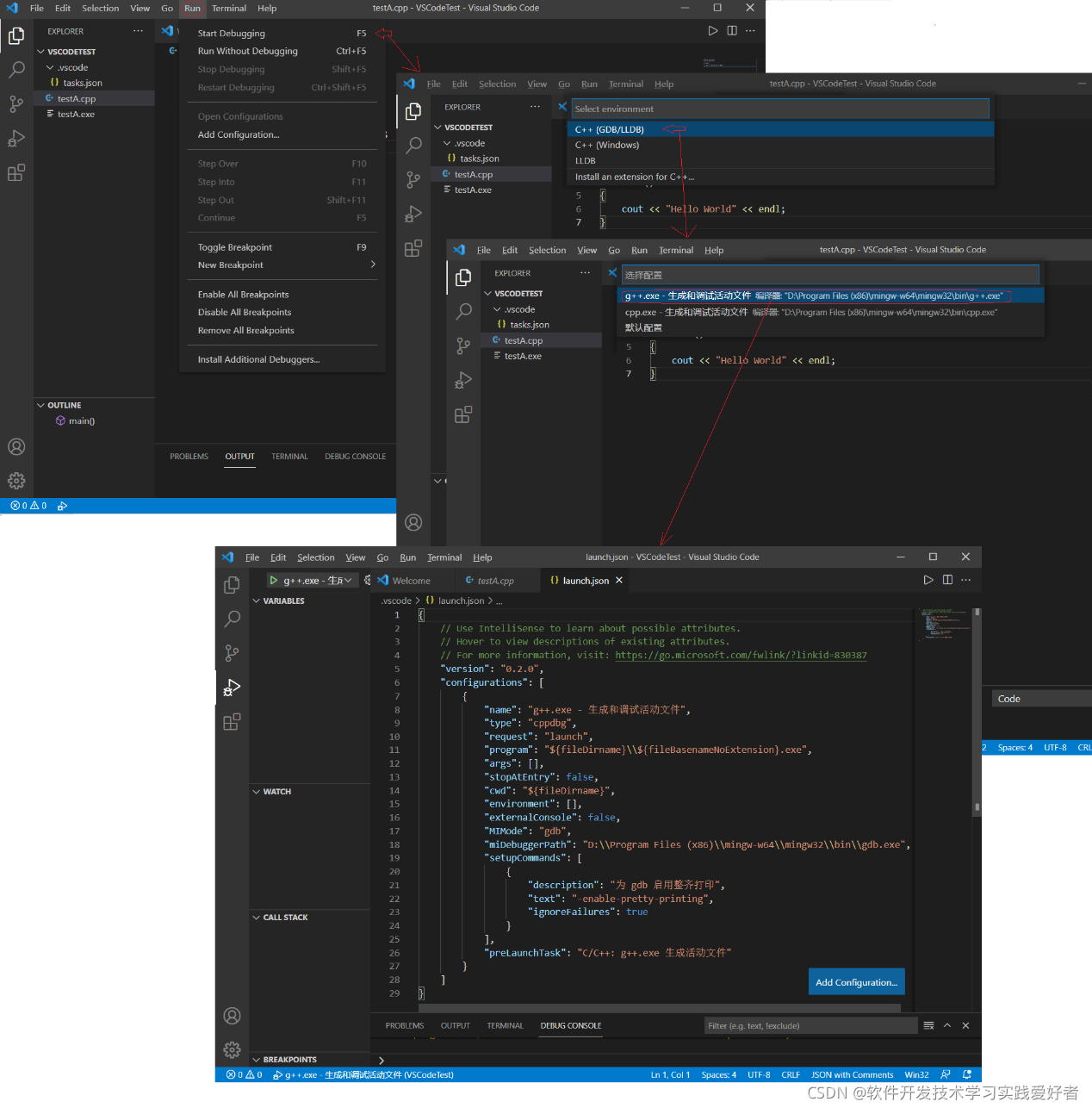Click Install Additional Debuggers... entry
The width and height of the screenshot is (1092, 1108).
click(x=282, y=359)
